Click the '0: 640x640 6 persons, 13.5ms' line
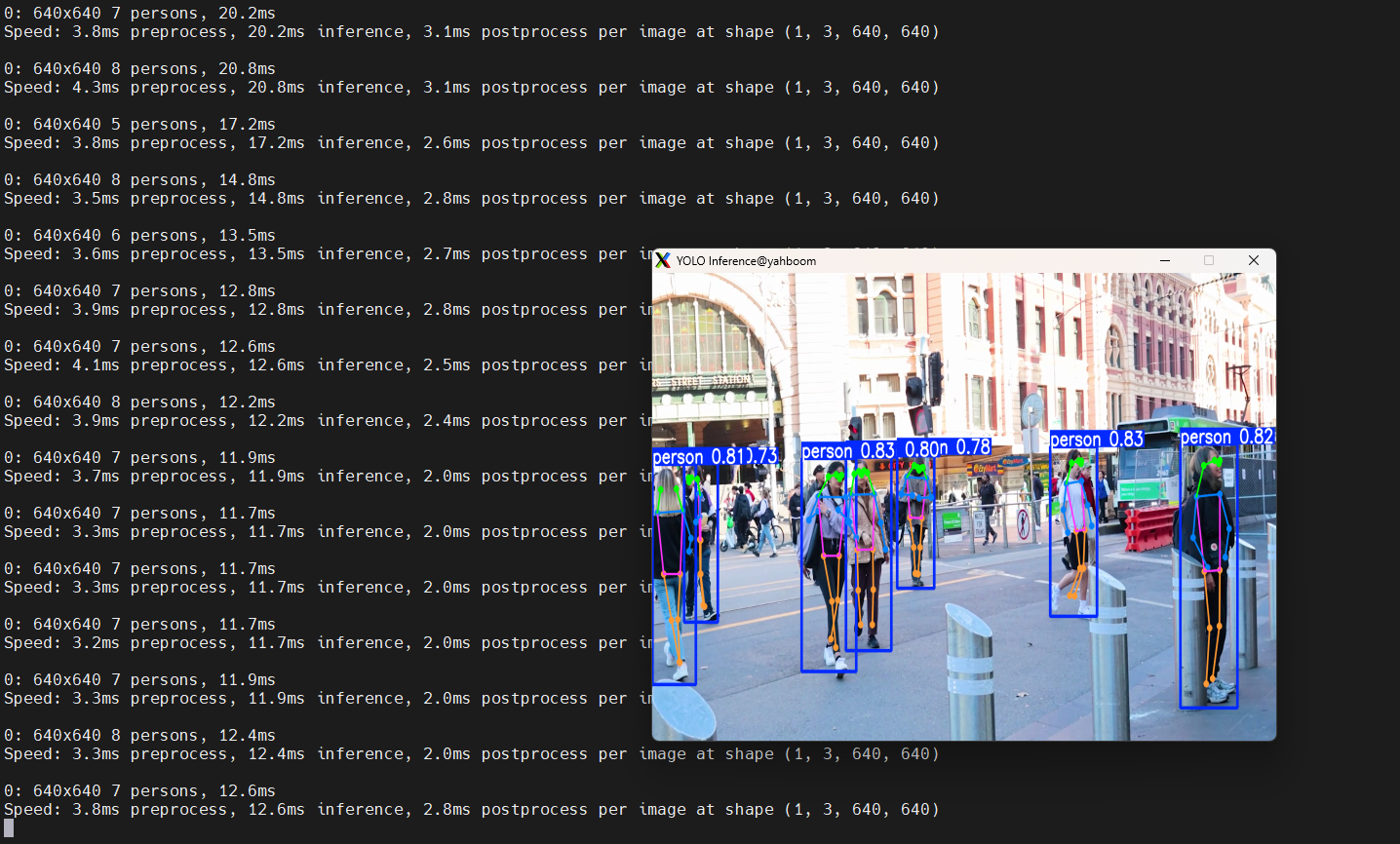This screenshot has height=844, width=1400. 139,236
